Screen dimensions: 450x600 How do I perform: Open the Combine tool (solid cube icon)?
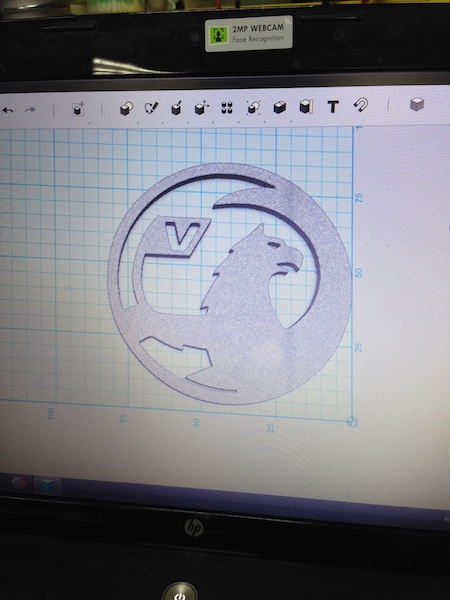280,107
